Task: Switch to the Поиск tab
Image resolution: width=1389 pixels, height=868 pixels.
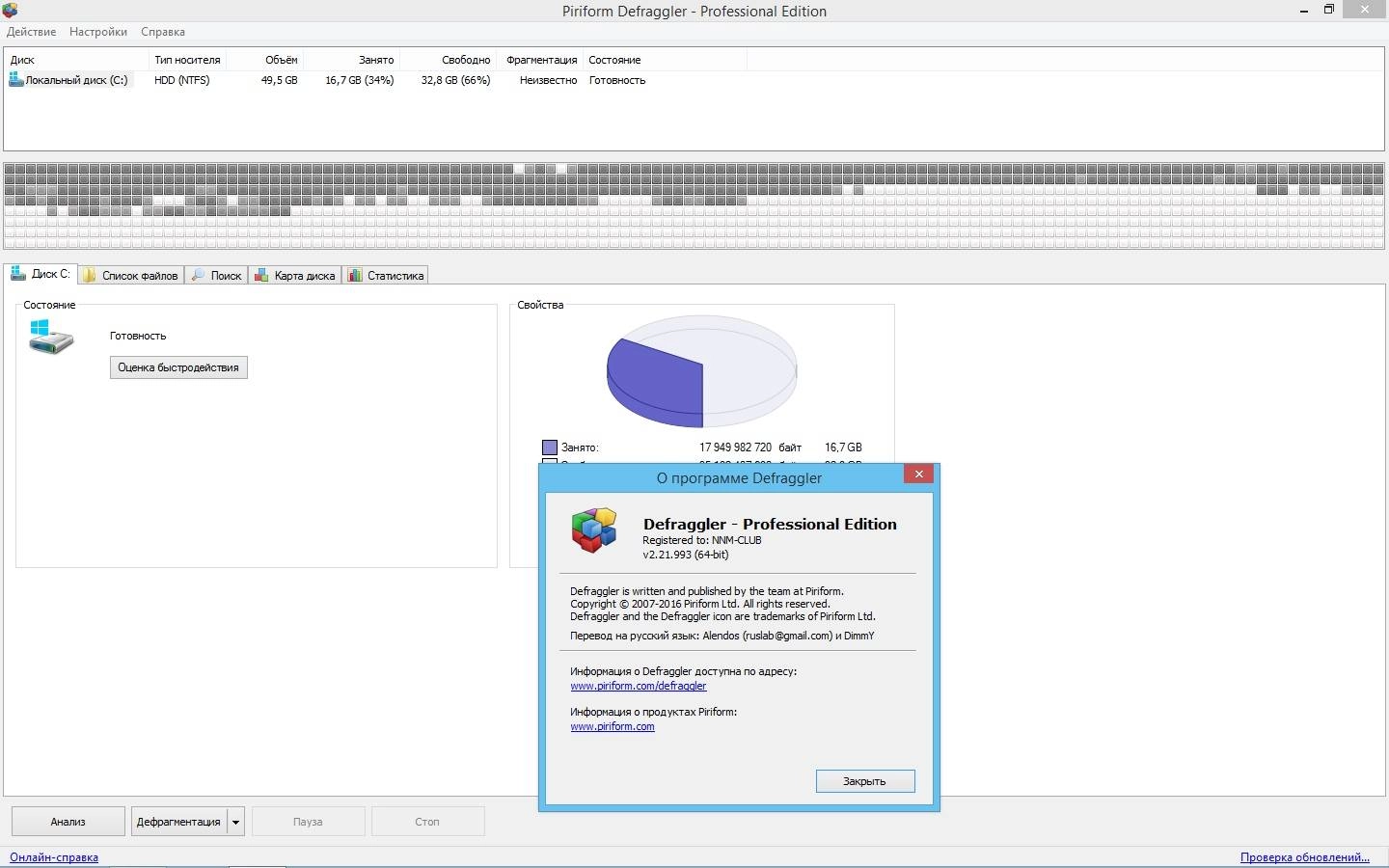Action: (x=216, y=276)
